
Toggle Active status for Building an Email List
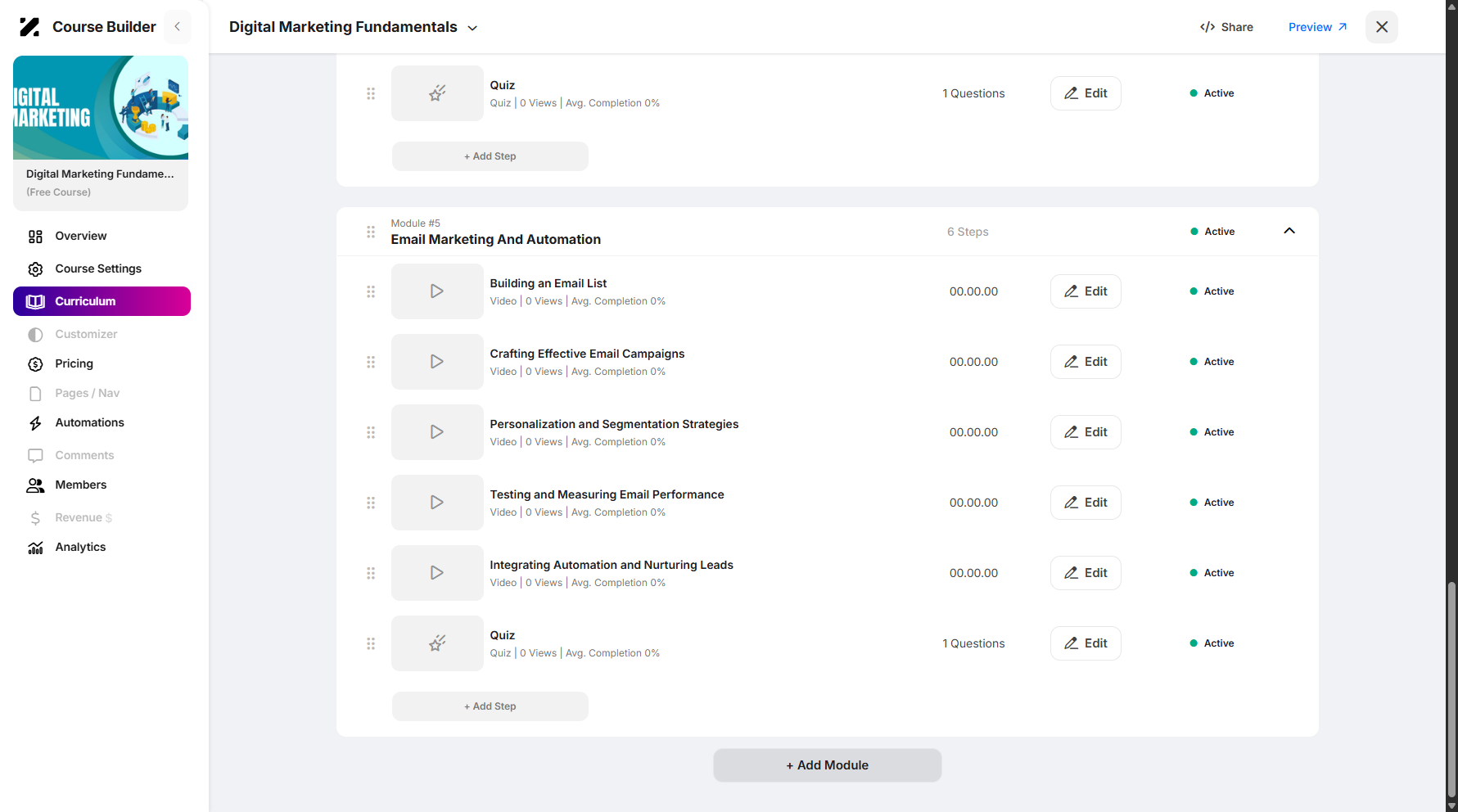pyautogui.click(x=1212, y=291)
